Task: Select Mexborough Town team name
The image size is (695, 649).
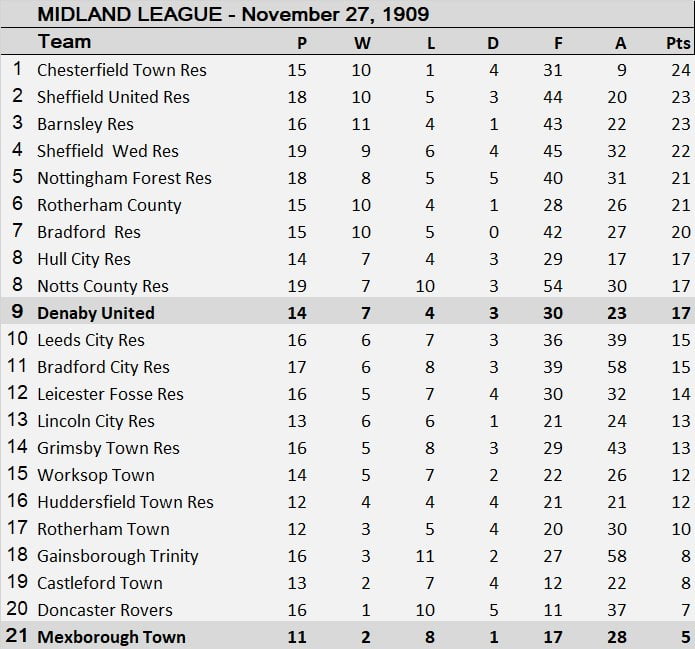Action: (x=112, y=637)
